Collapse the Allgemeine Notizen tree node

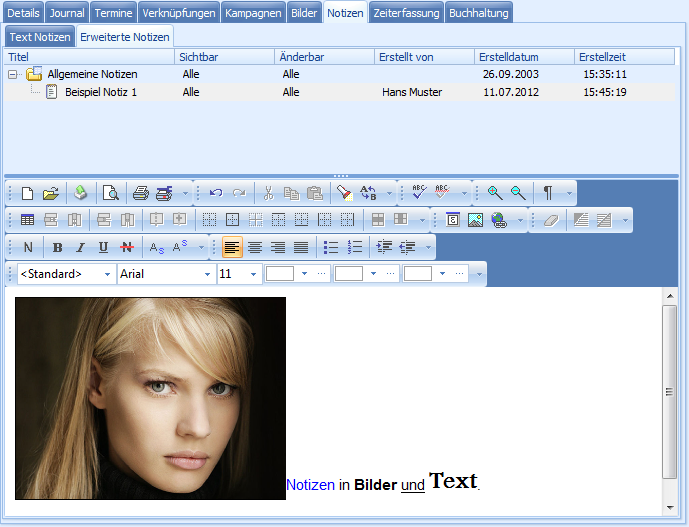pyautogui.click(x=13, y=74)
